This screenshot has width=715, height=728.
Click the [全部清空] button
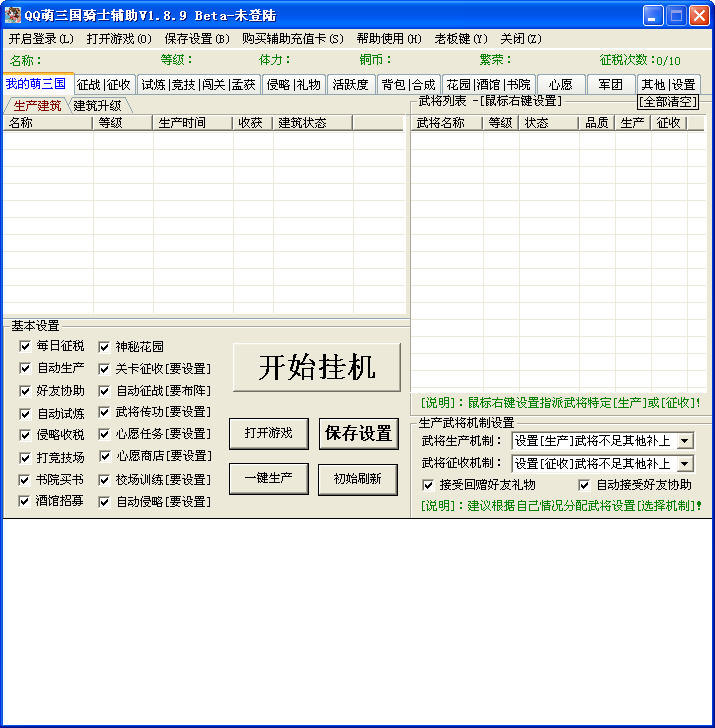668,102
